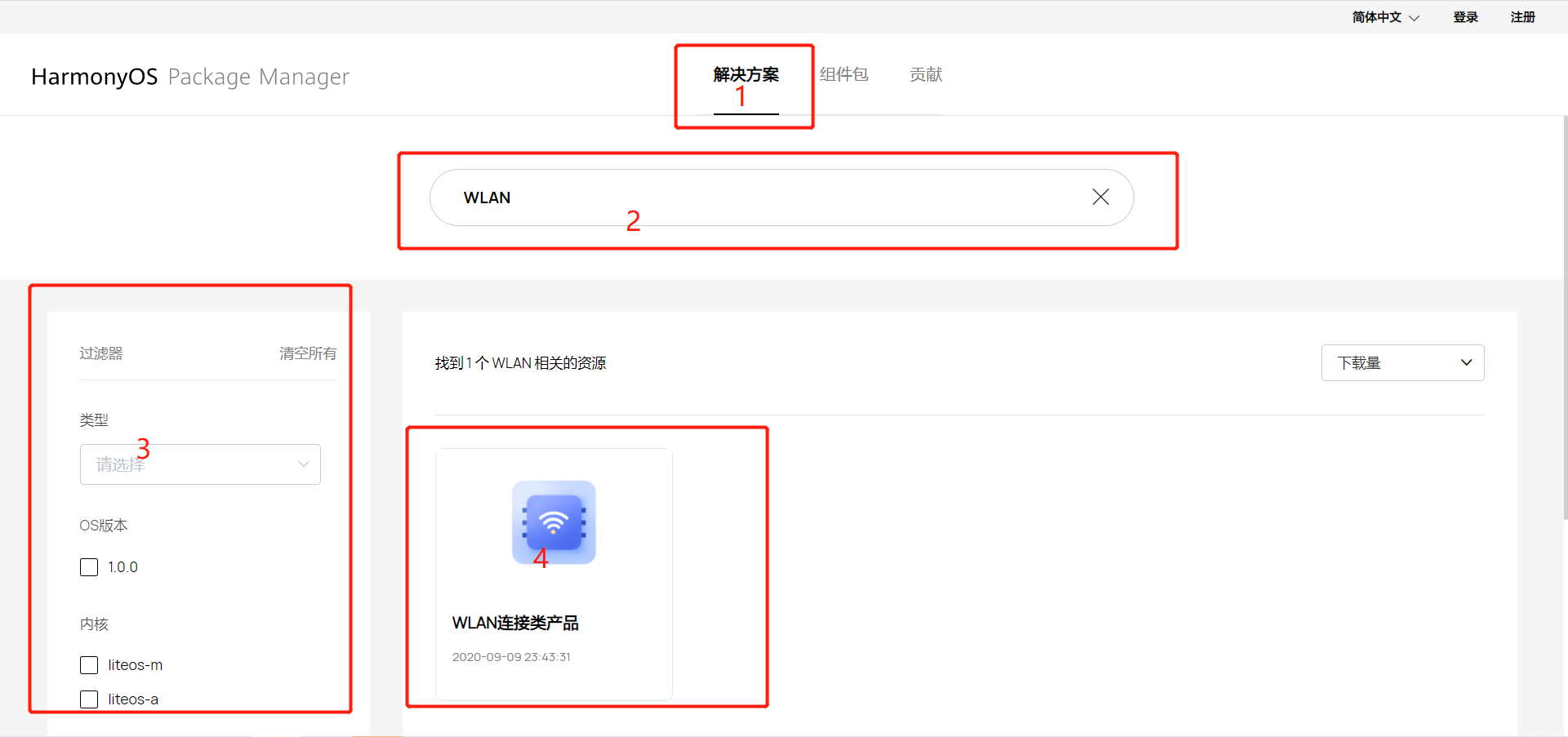Click the 登录 link
1568x737 pixels.
(1465, 17)
